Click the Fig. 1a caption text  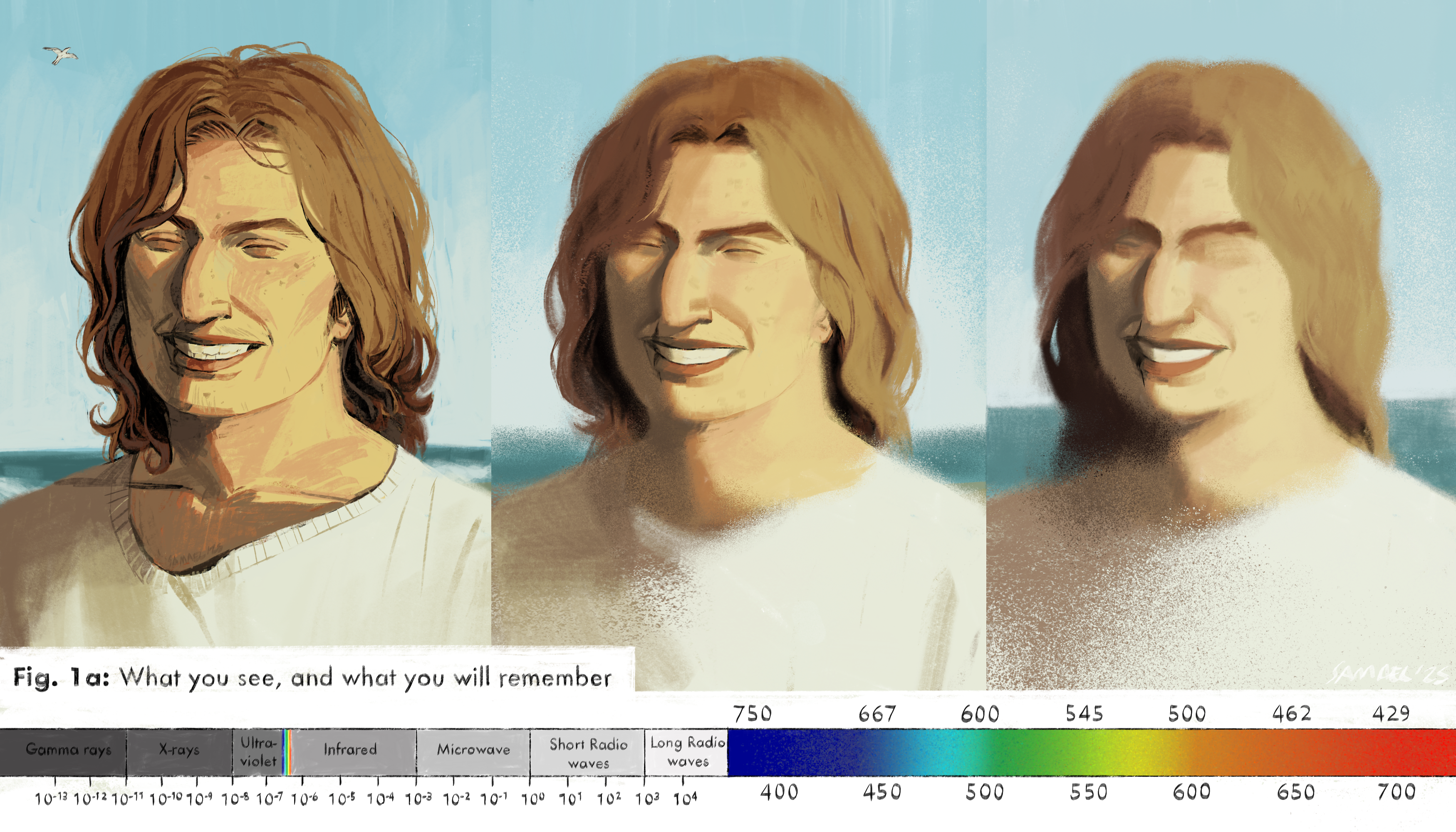(312, 678)
